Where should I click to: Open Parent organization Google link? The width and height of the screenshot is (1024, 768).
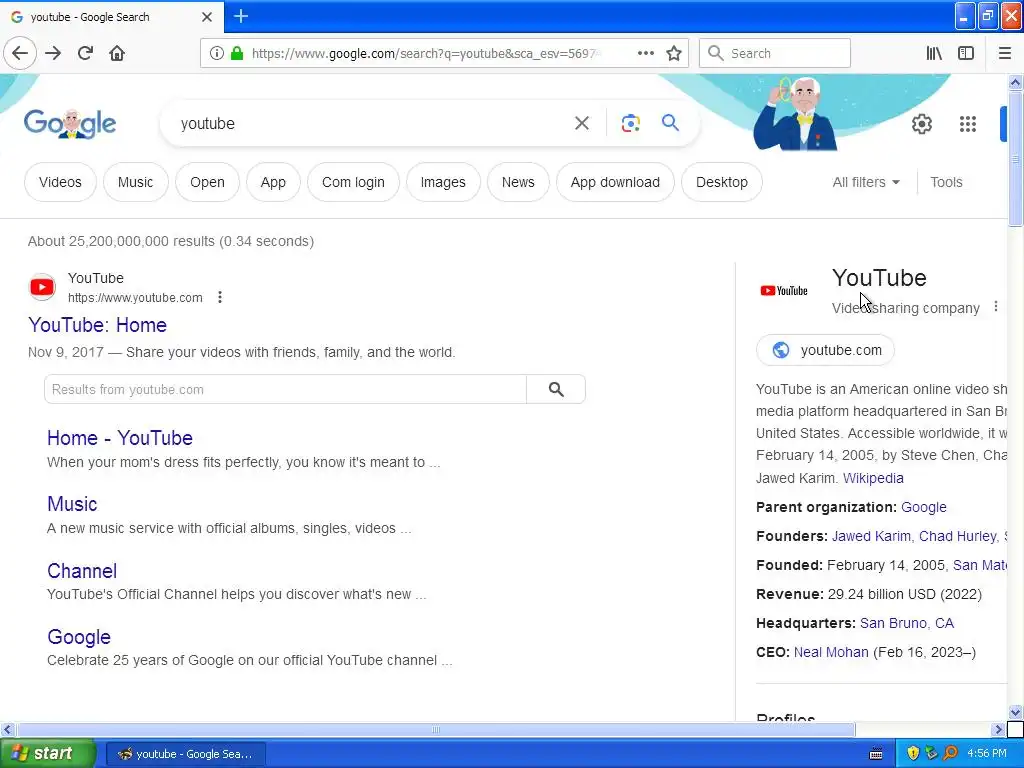(x=923, y=507)
